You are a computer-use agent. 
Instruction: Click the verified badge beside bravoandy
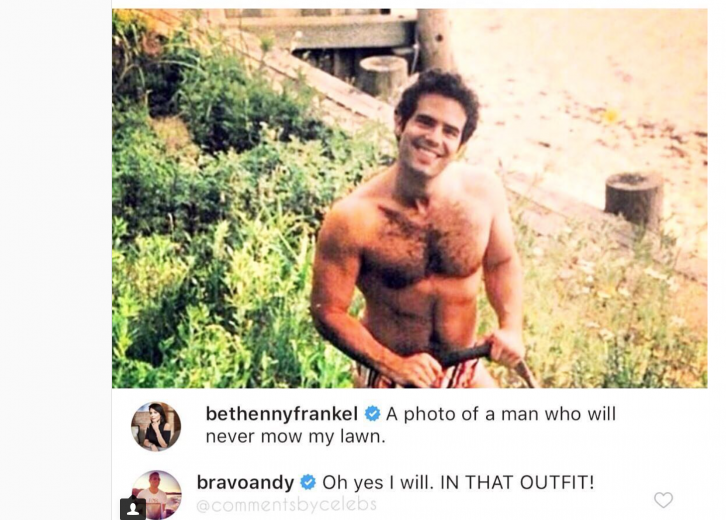pyautogui.click(x=308, y=482)
